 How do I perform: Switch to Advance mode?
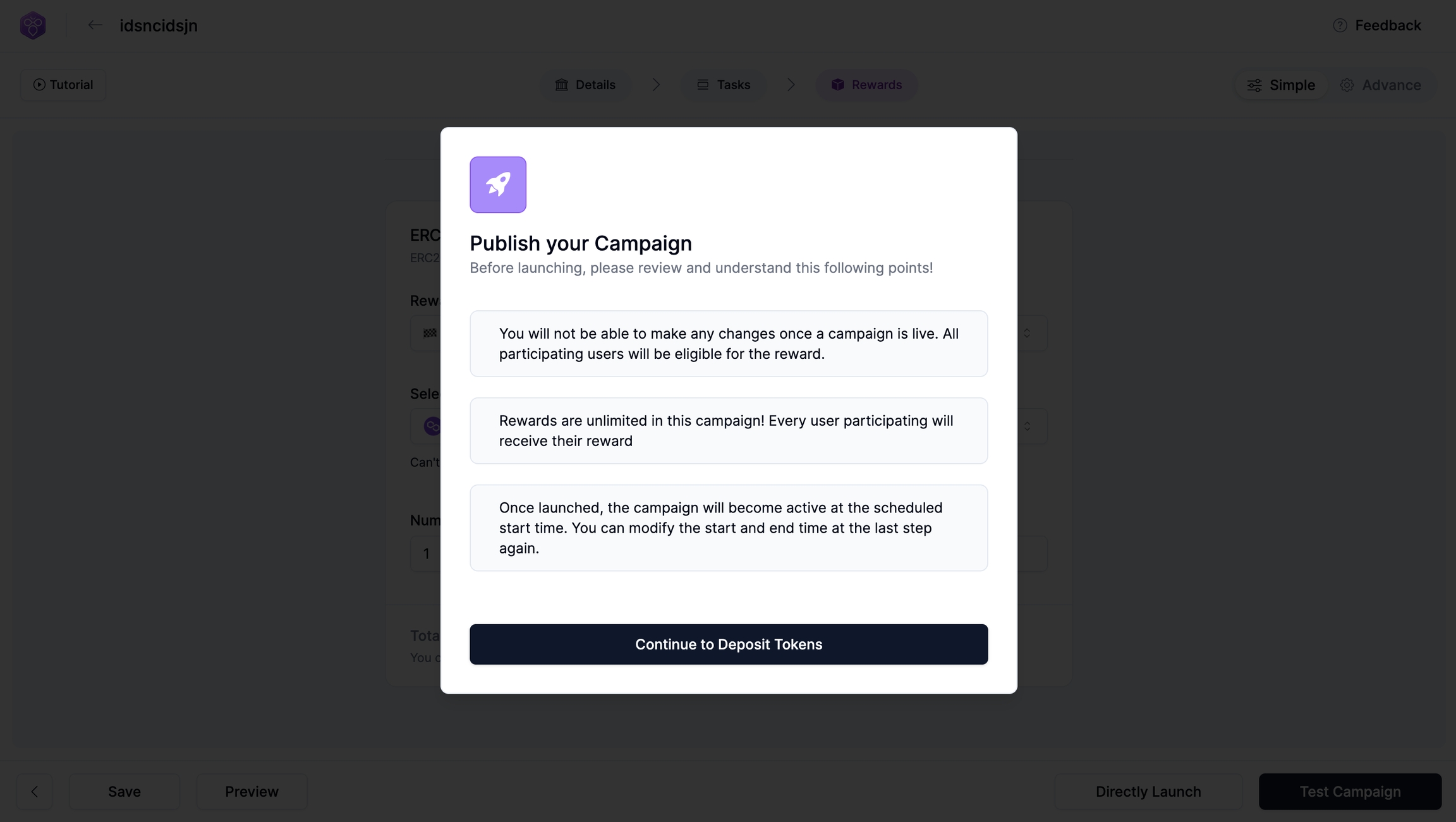click(x=1381, y=85)
